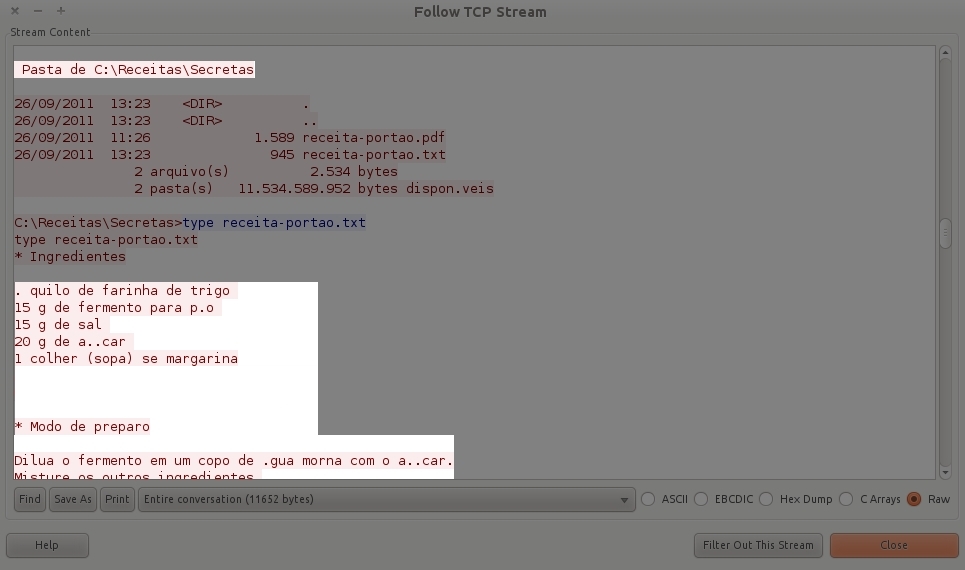Click the 'Follow TCP Stream' window title

pos(480,12)
